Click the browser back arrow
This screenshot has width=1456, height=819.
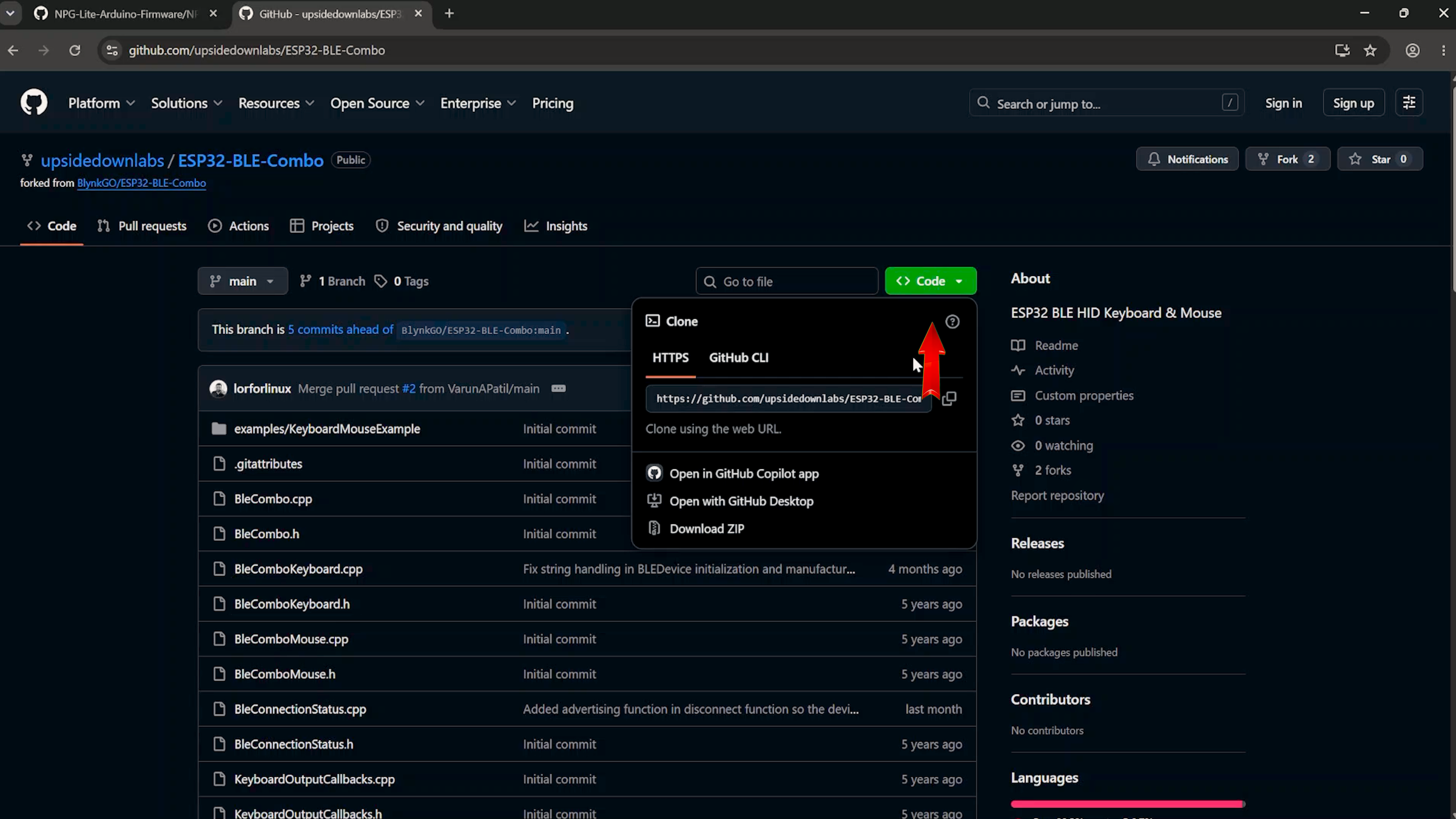click(x=13, y=50)
